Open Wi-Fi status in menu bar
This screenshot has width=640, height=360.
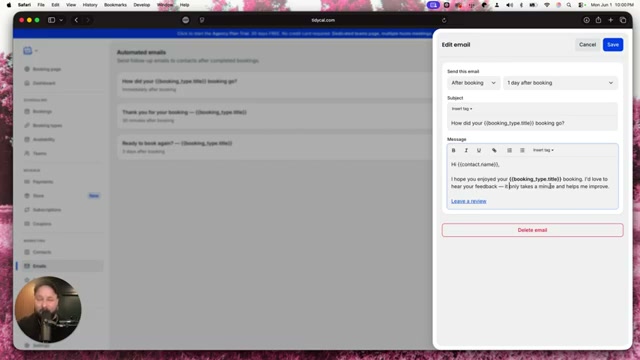coord(547,5)
